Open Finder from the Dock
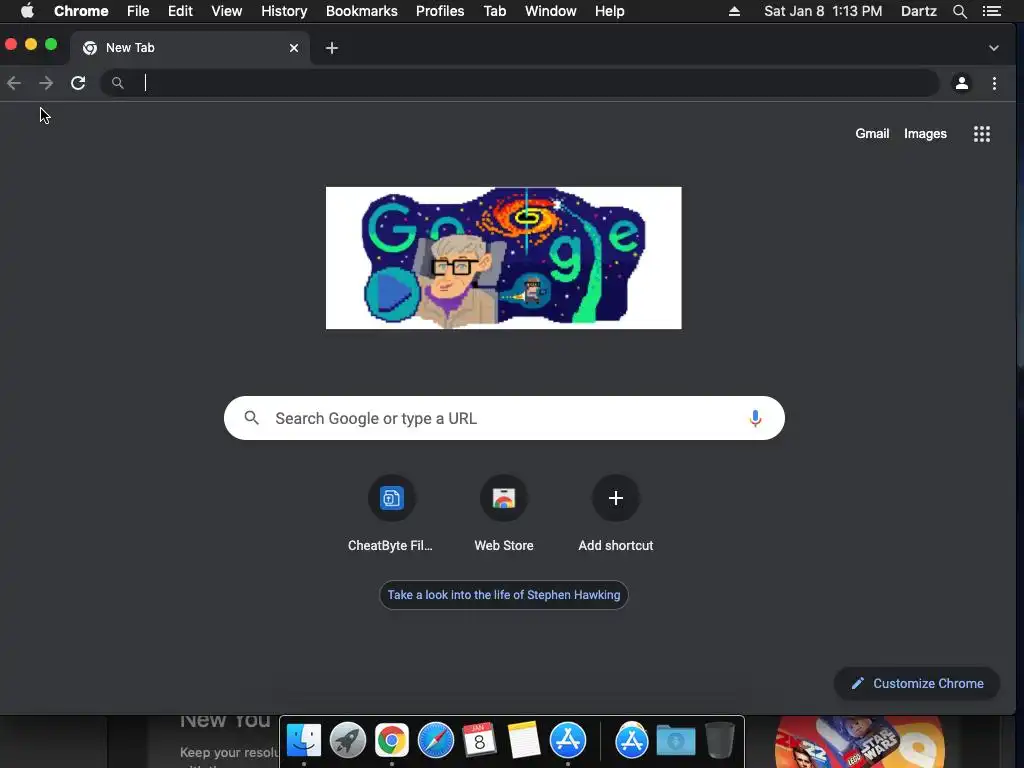The image size is (1024, 768). [304, 740]
